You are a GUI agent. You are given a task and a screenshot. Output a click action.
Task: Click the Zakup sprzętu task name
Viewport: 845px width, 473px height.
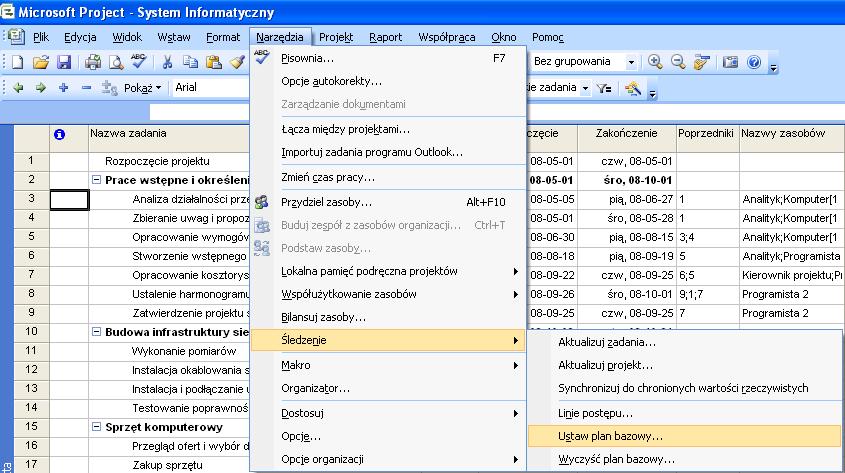coord(168,465)
